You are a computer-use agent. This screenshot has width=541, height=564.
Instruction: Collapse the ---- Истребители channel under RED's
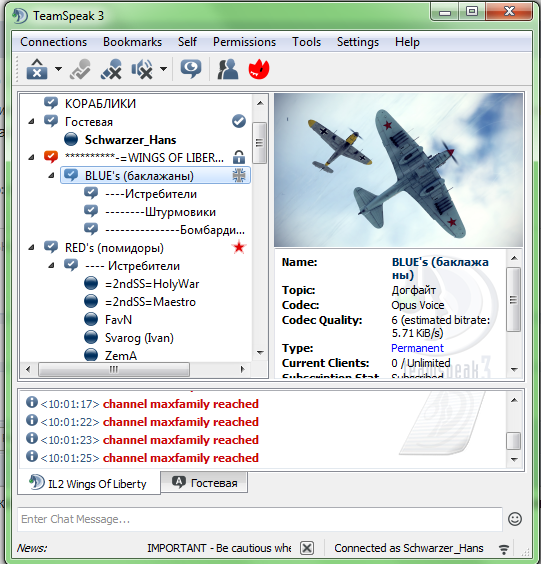point(51,265)
